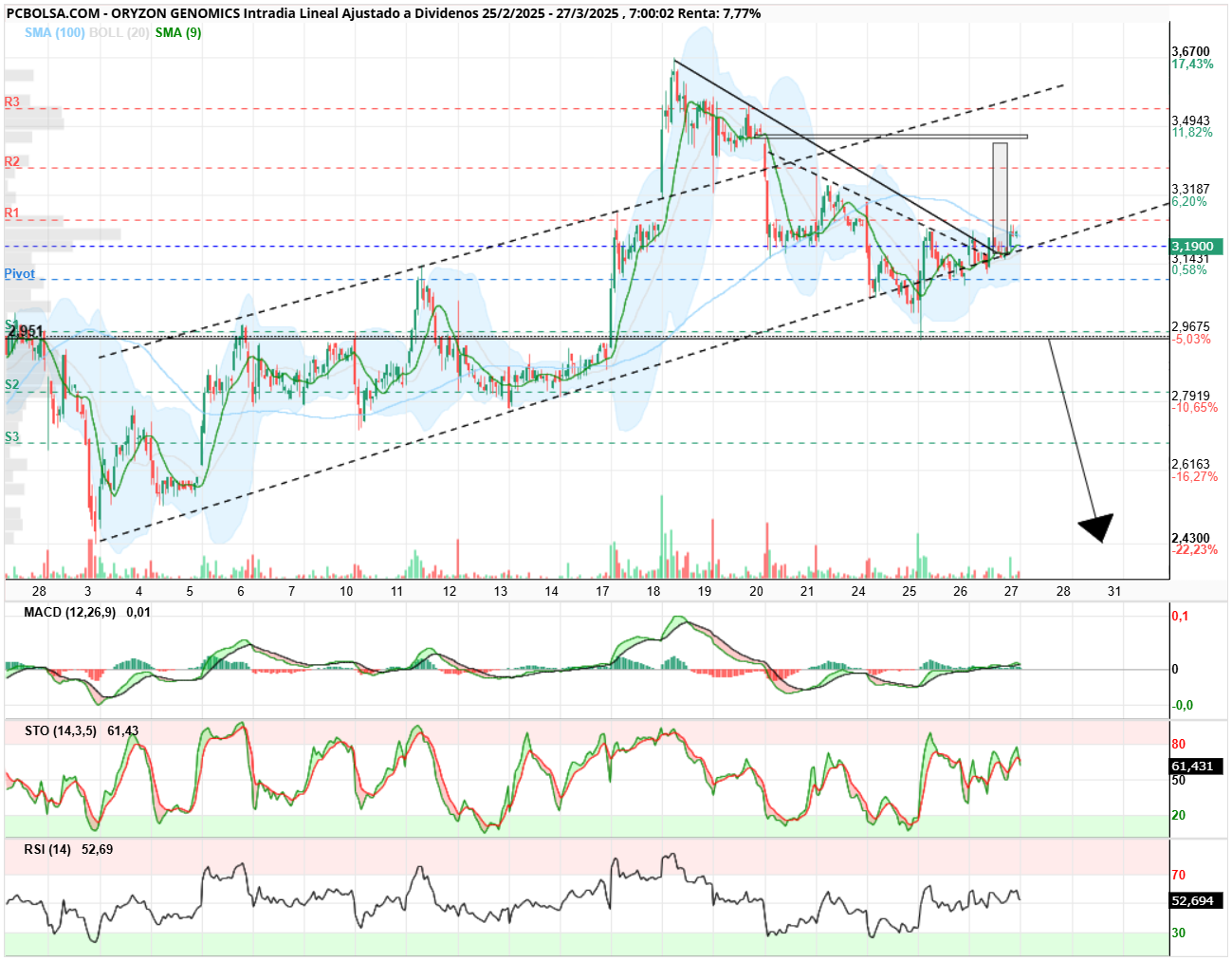This screenshot has width=1232, height=961.
Task: Click the 2,951 price annotation
Action: coord(25,331)
